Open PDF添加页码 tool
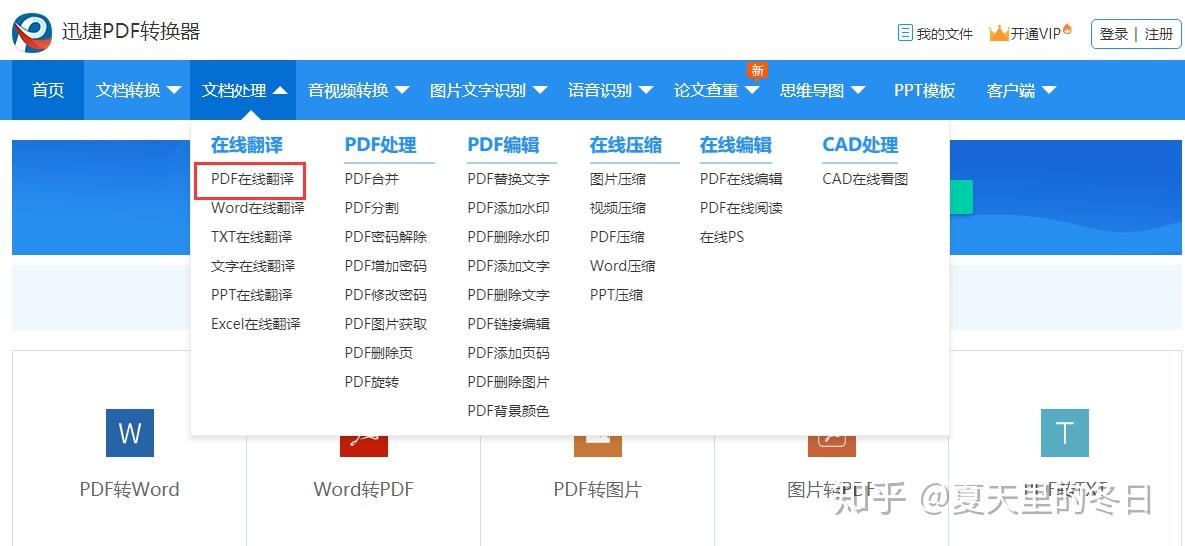This screenshot has height=546, width=1185. (509, 353)
